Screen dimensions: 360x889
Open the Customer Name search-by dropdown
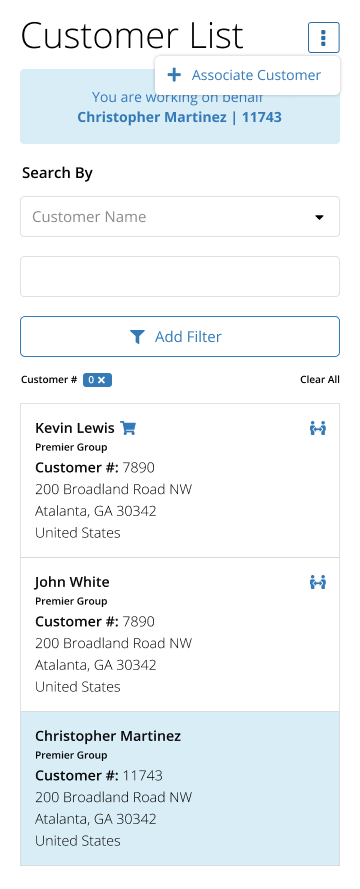coord(180,217)
